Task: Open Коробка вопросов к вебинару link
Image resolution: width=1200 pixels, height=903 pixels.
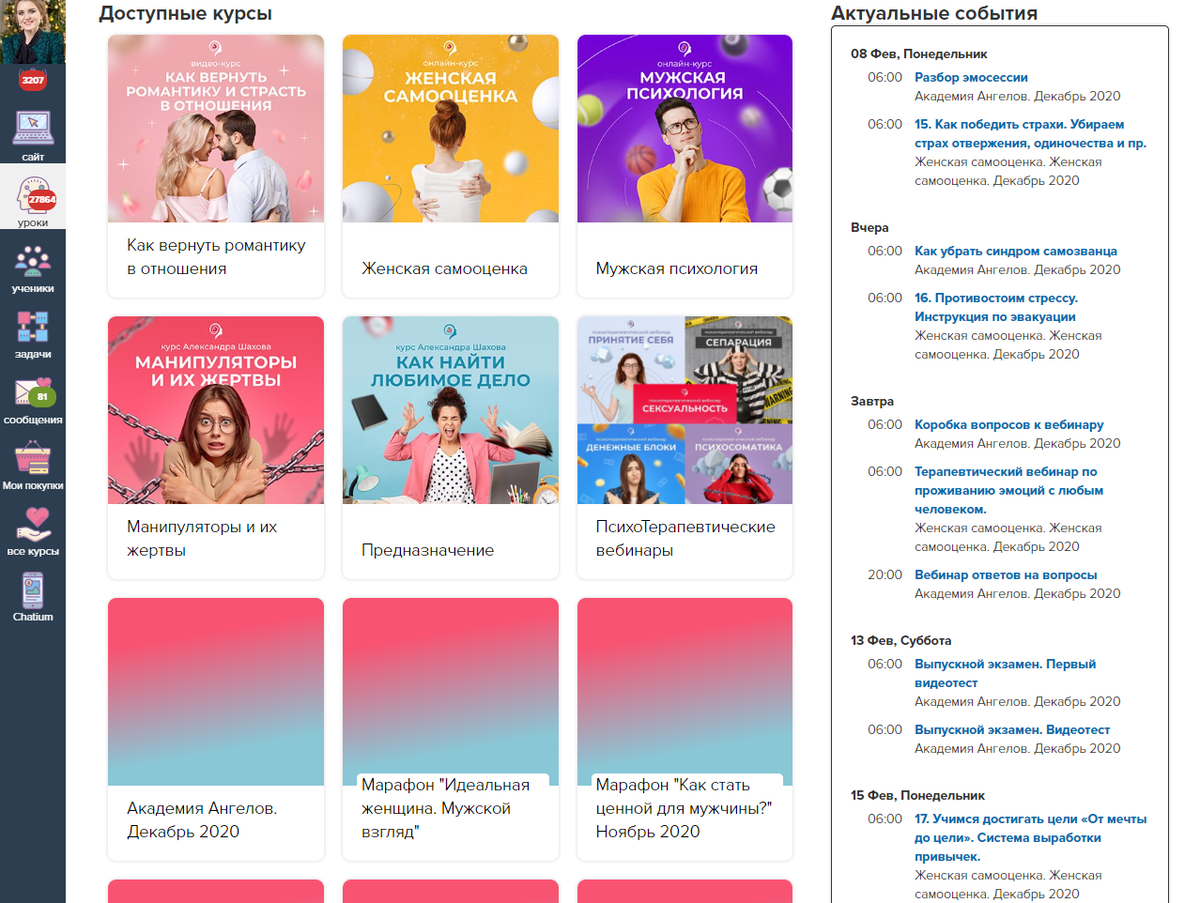Action: (x=1008, y=424)
